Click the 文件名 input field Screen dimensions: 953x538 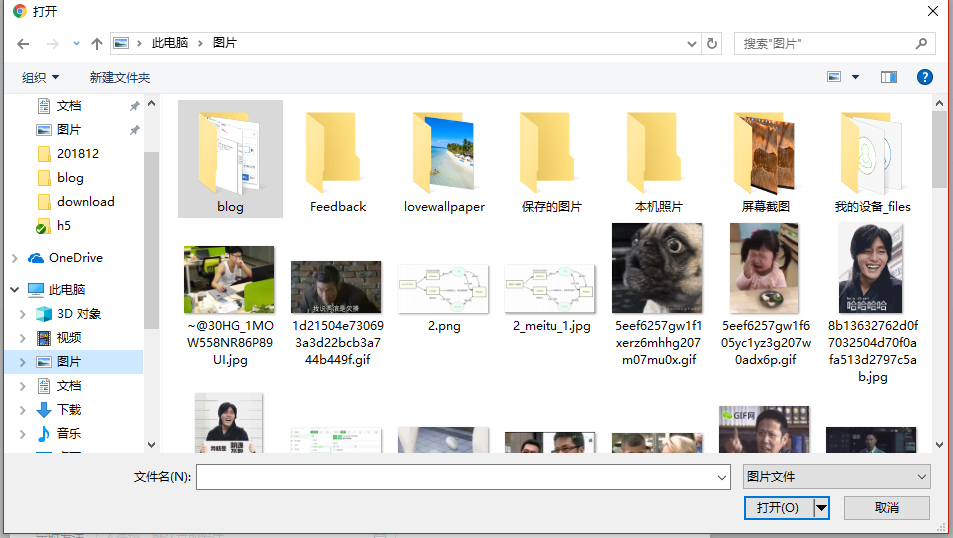click(x=462, y=478)
